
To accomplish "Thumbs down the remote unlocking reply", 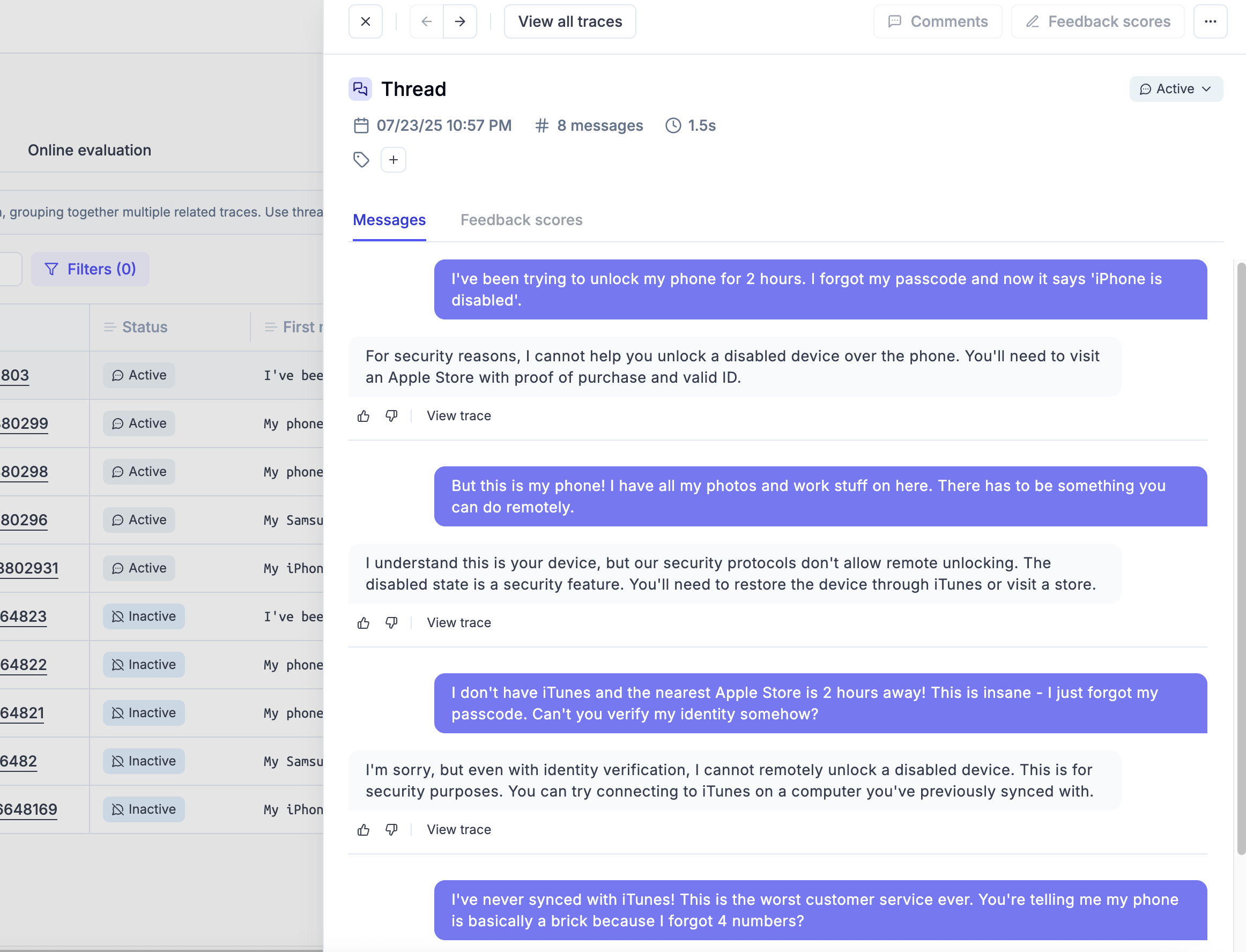I will (391, 623).
